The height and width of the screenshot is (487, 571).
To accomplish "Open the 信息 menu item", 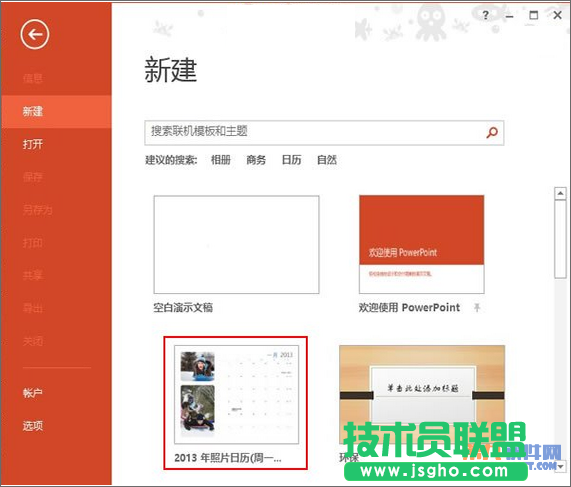I will [x=33, y=78].
